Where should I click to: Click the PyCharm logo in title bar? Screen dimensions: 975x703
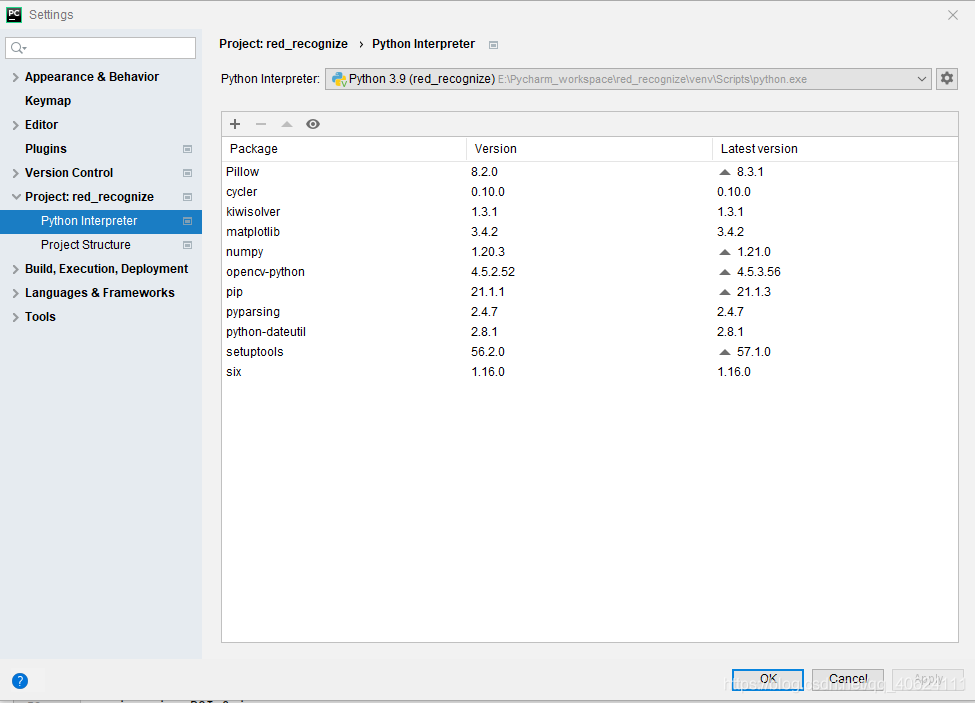tap(14, 14)
